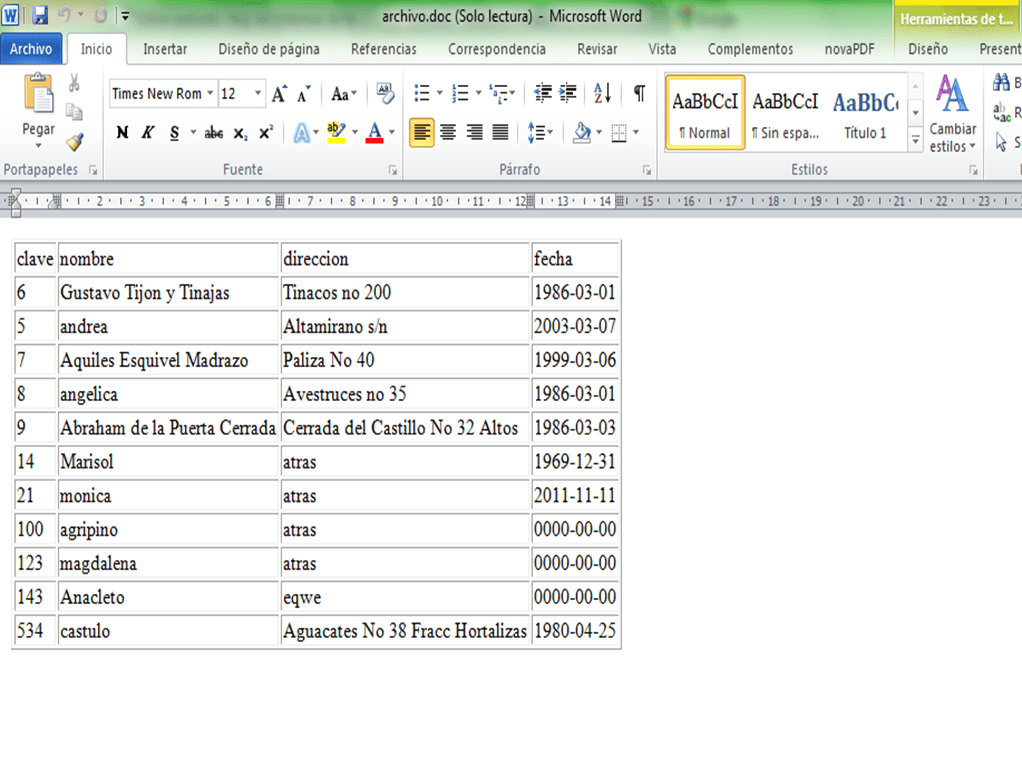The height and width of the screenshot is (770, 1022).
Task: Switch to the Revisar tab
Action: (x=597, y=49)
